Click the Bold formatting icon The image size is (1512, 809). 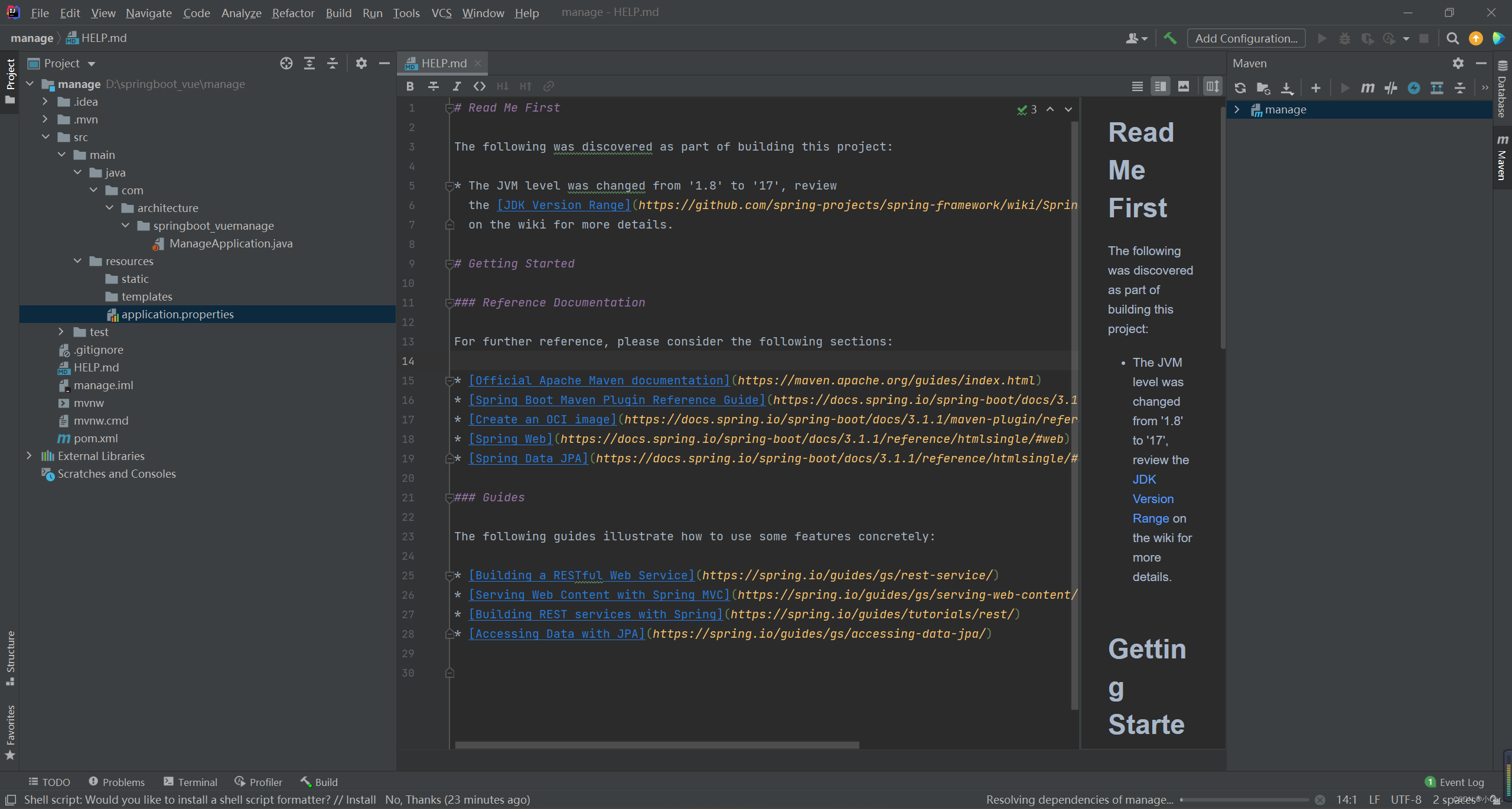(410, 86)
